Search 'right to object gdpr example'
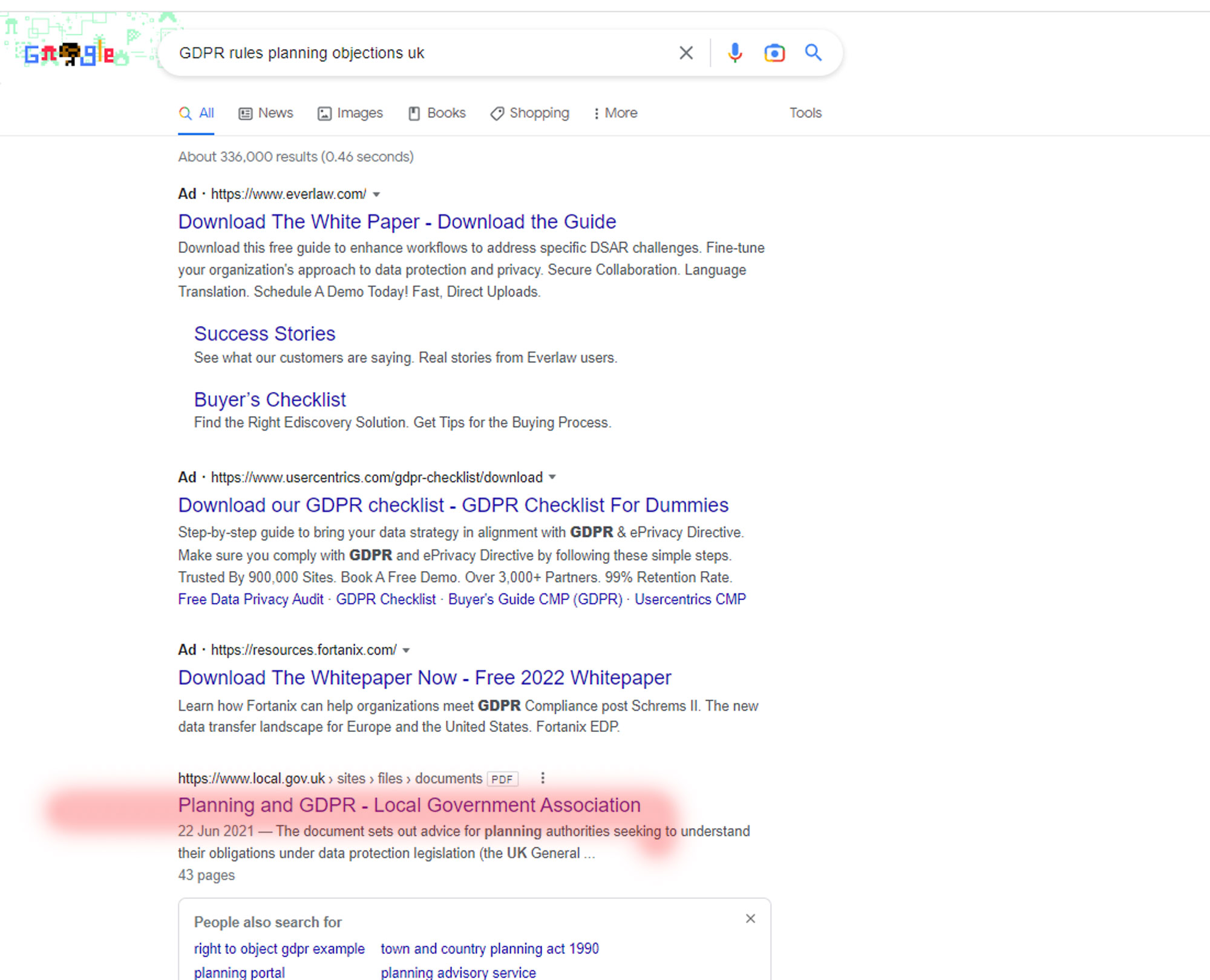 (280, 949)
